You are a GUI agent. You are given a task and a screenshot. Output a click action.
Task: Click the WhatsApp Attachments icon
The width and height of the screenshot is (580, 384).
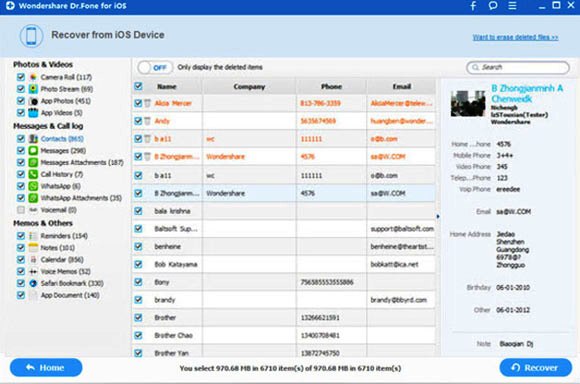point(33,198)
